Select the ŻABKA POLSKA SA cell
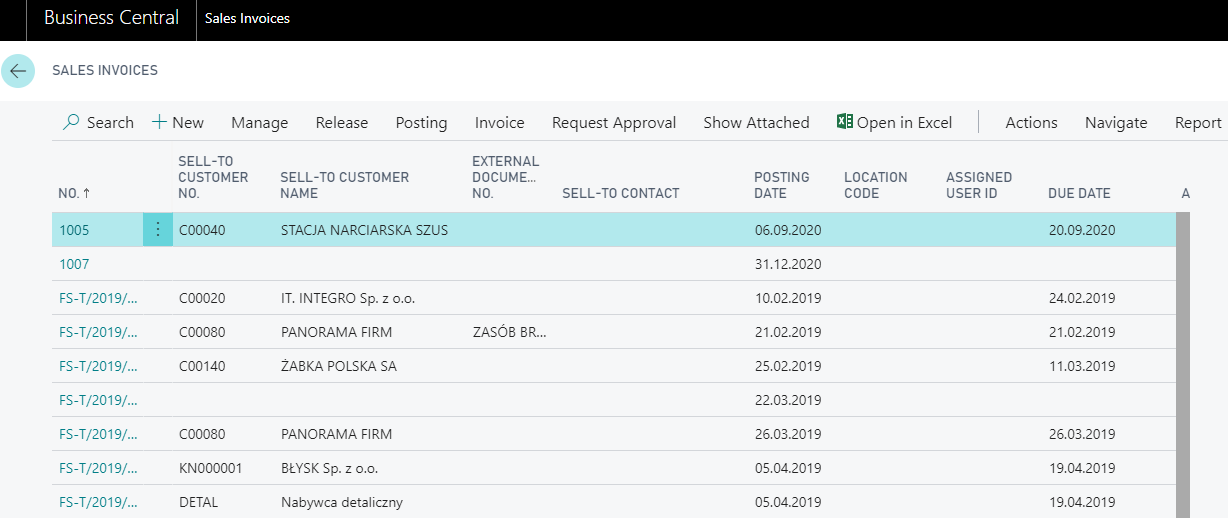This screenshot has width=1228, height=518. pyautogui.click(x=339, y=366)
